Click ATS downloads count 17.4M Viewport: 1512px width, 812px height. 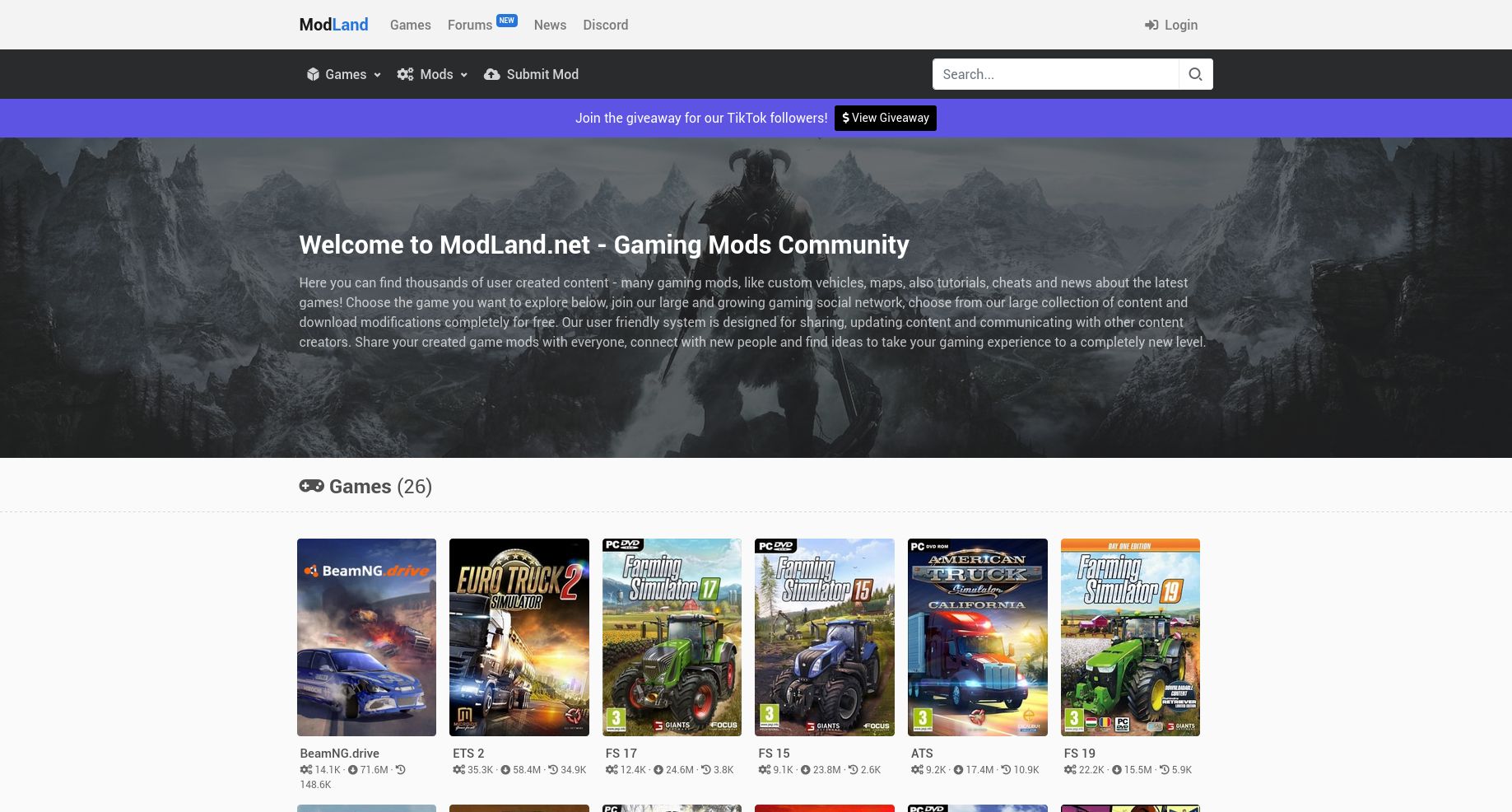pos(979,770)
